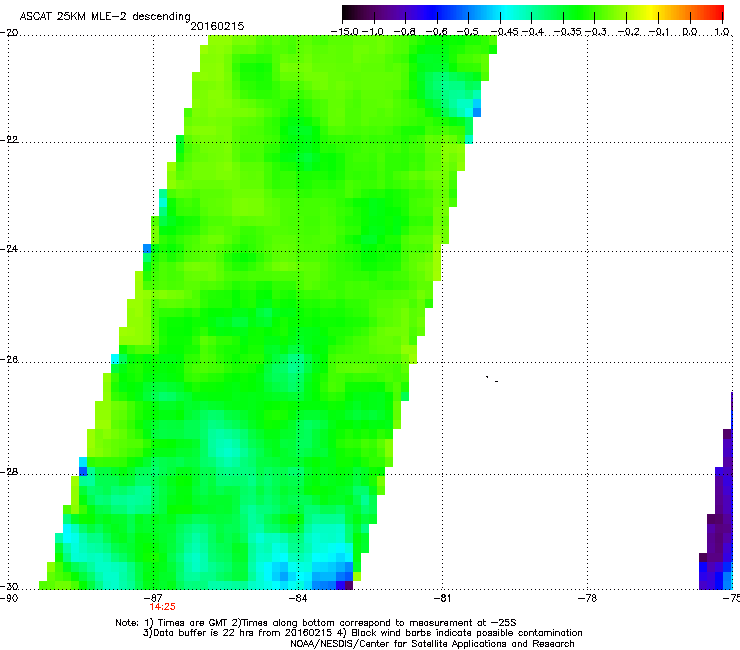Click the '-20' latitude axis label
The width and height of the screenshot is (740, 650).
pos(9,33)
